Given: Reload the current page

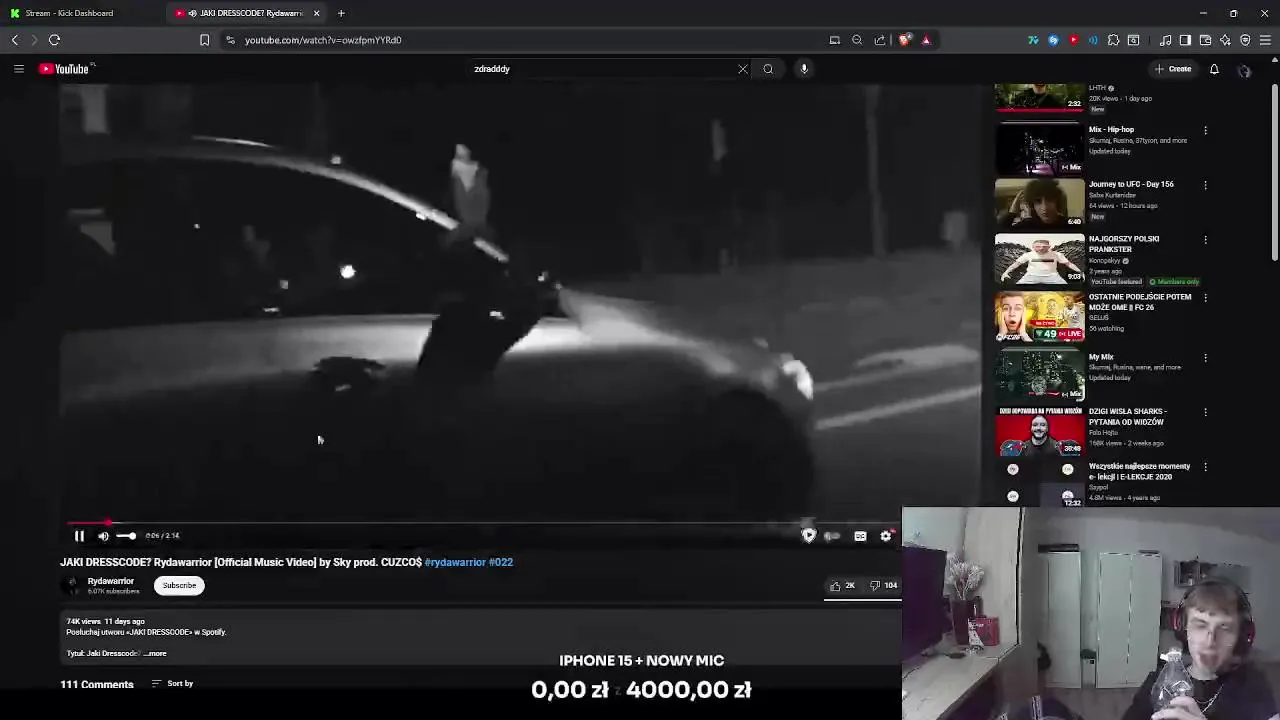Looking at the screenshot, I should 55,40.
